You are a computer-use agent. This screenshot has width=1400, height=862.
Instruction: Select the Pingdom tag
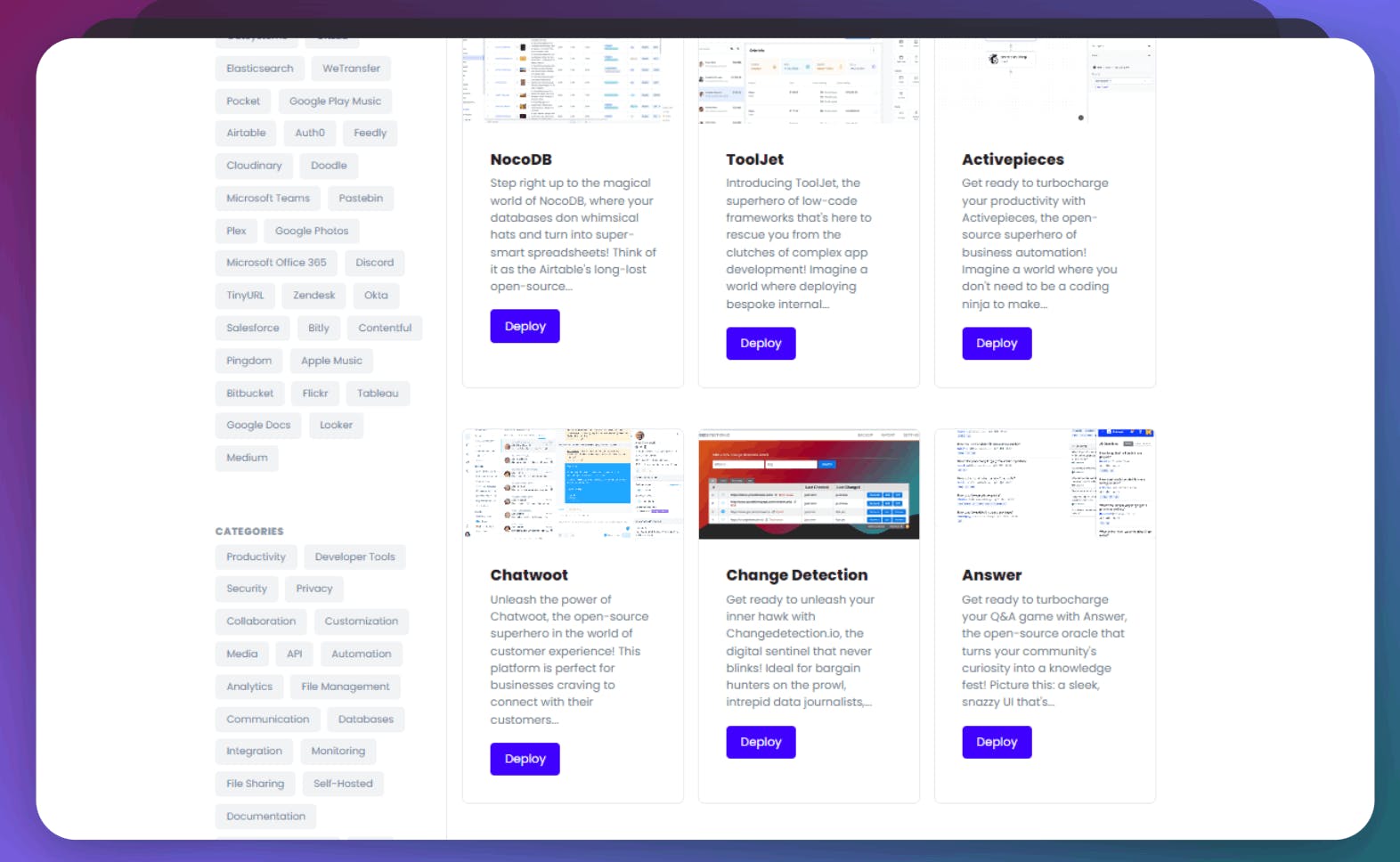tap(249, 362)
